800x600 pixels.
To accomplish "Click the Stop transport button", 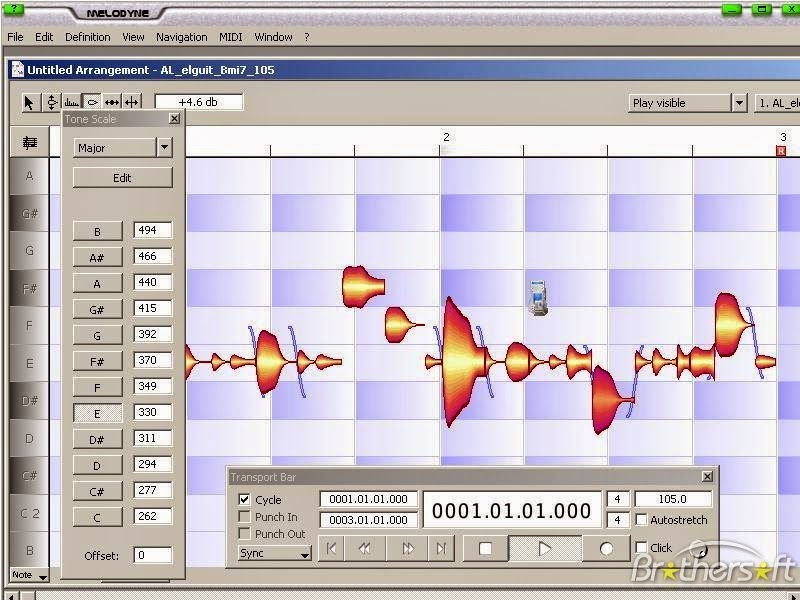I will coord(485,548).
